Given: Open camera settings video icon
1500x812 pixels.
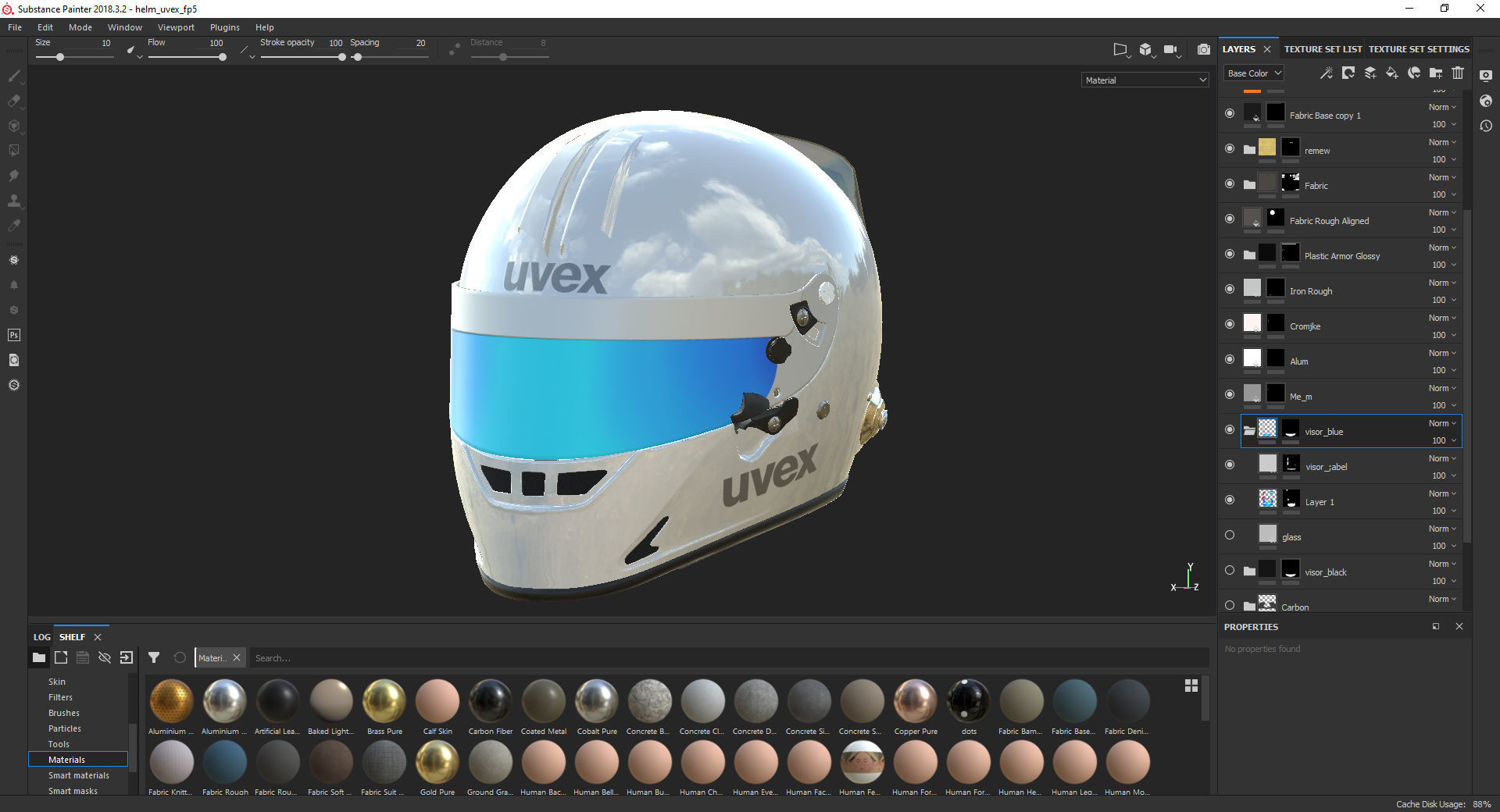Looking at the screenshot, I should [x=1170, y=49].
